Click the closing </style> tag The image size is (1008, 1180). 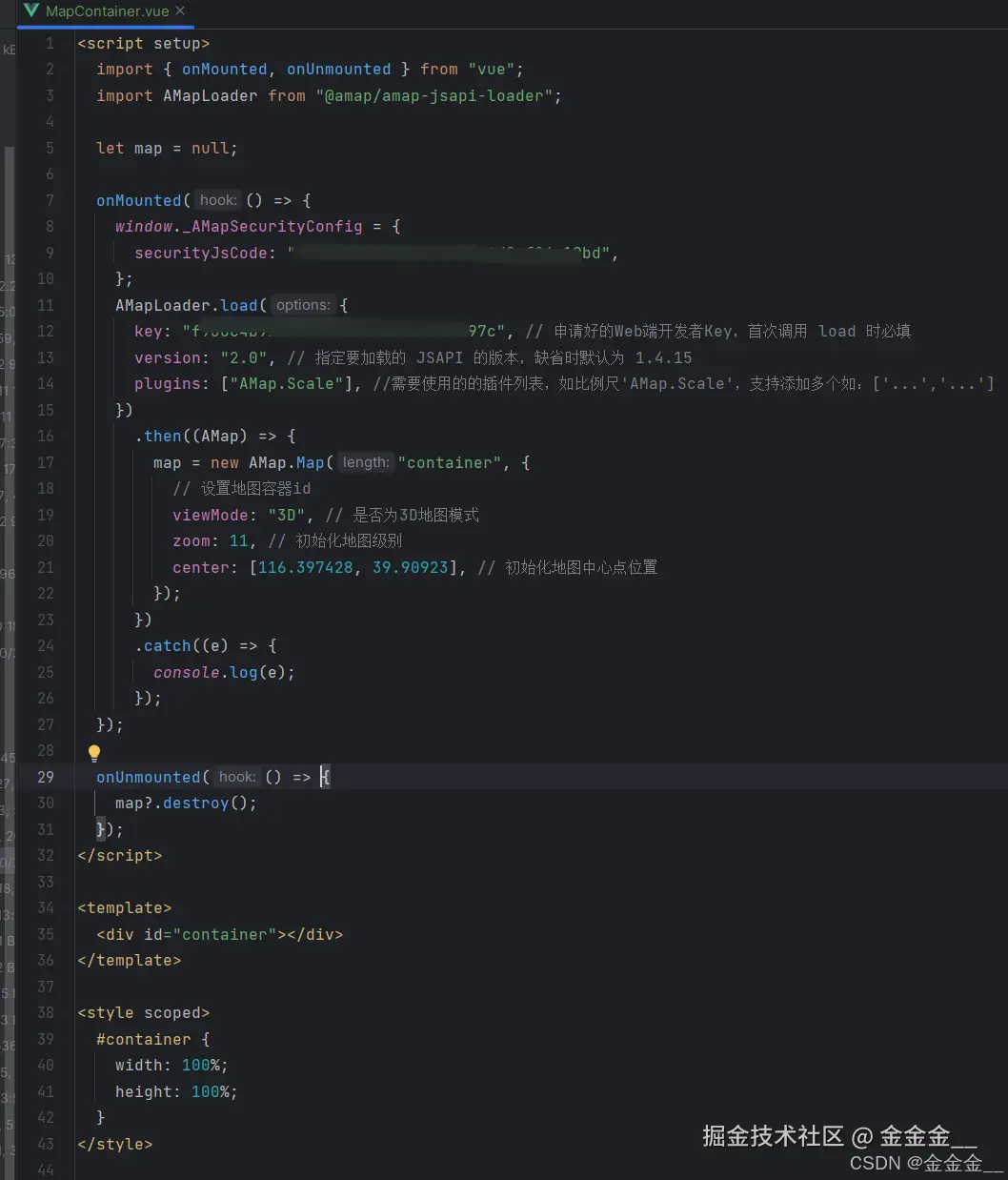(x=115, y=1144)
